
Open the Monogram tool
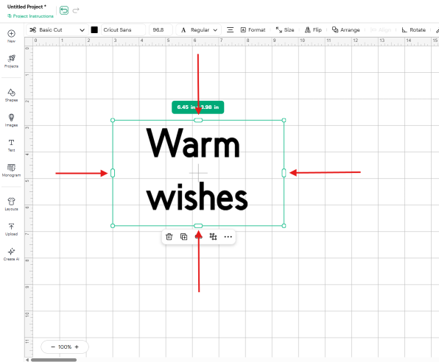pos(11,170)
